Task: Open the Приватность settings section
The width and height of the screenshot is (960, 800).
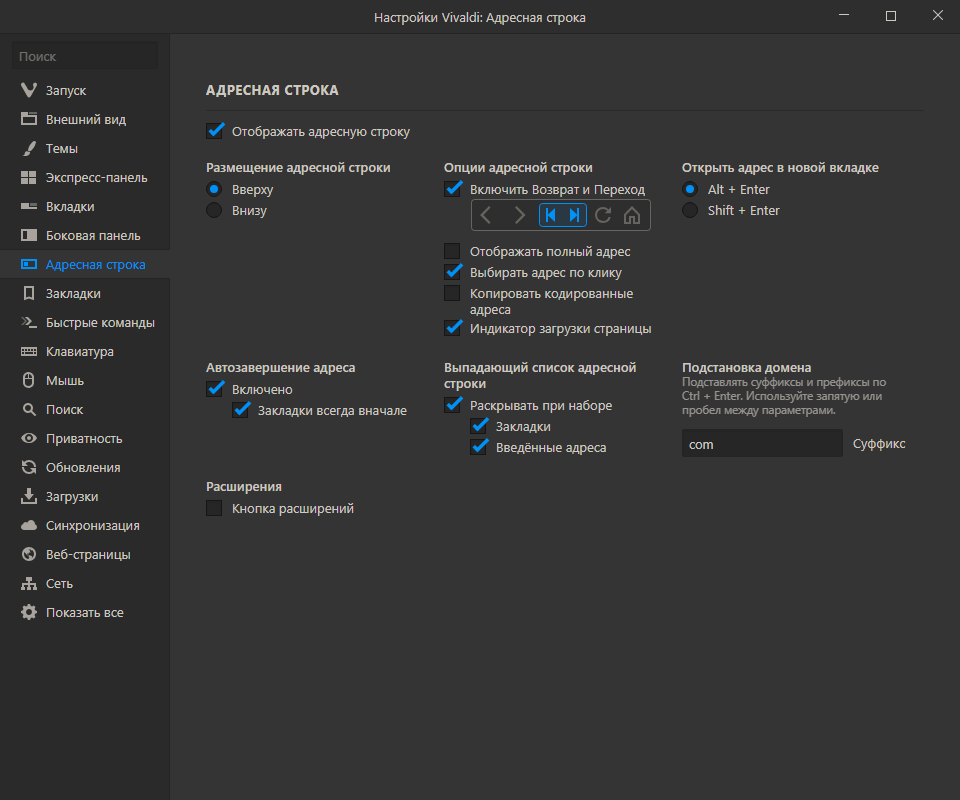Action: coord(84,438)
